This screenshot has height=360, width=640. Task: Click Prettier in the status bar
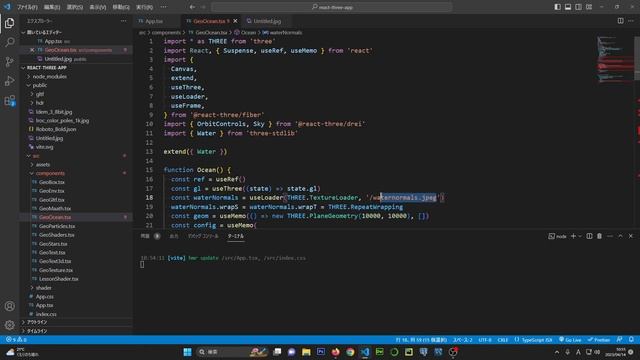599,340
